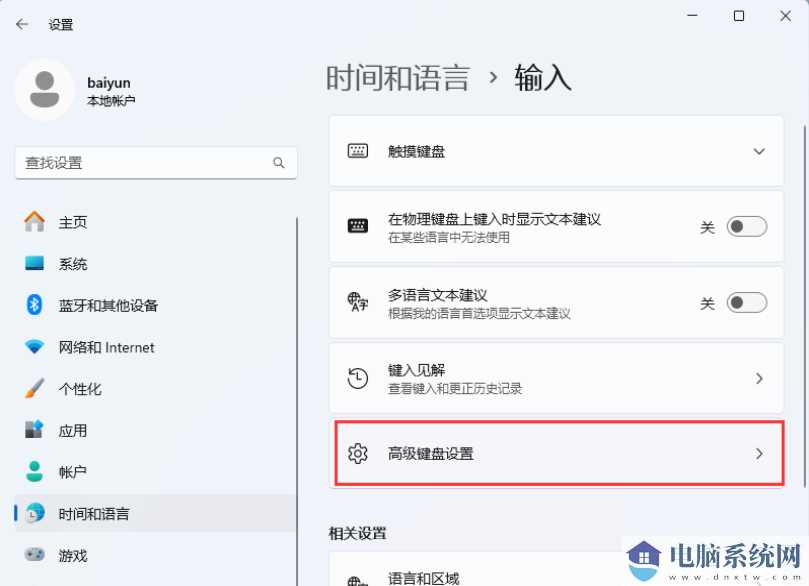Click the Wi-Fi network icon

click(x=35, y=347)
